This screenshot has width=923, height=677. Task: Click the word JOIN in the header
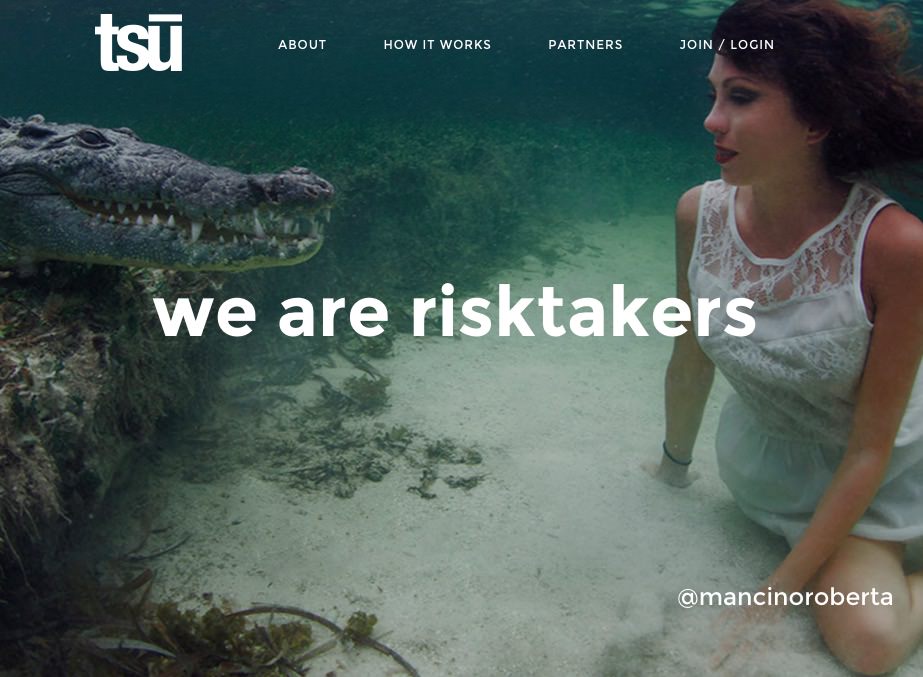696,45
